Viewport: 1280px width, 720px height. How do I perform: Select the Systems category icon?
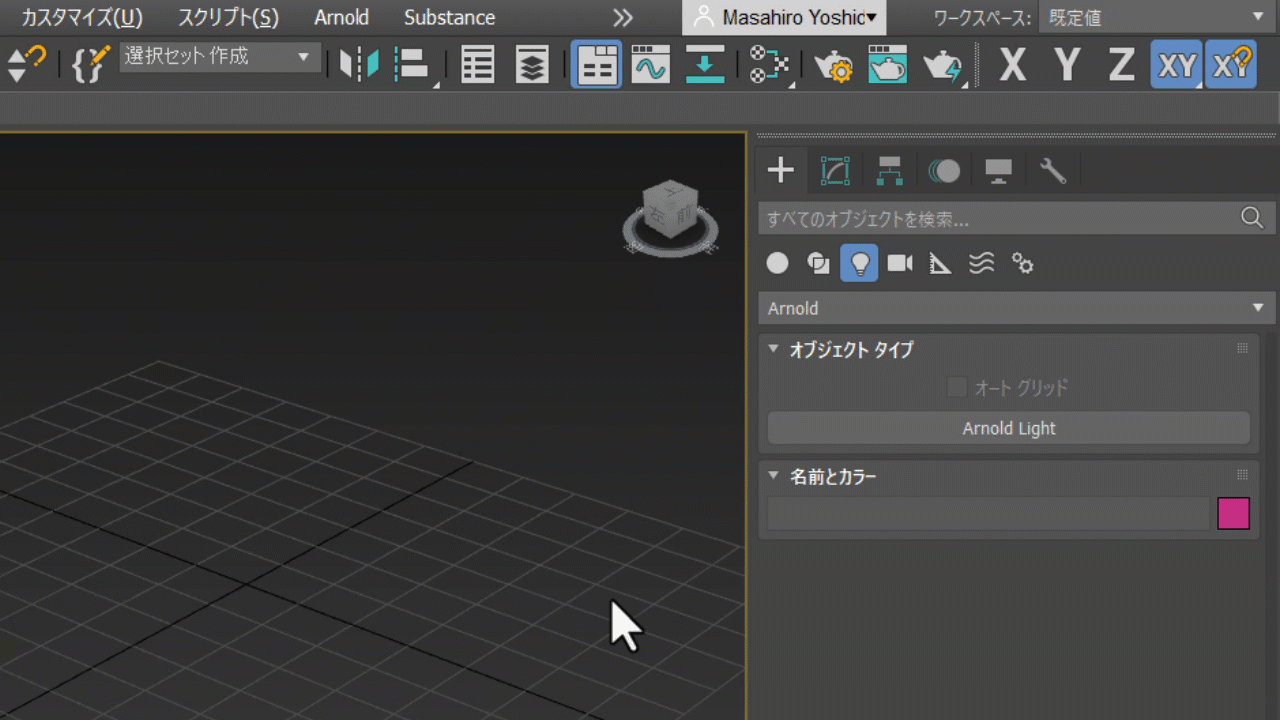(x=1022, y=263)
